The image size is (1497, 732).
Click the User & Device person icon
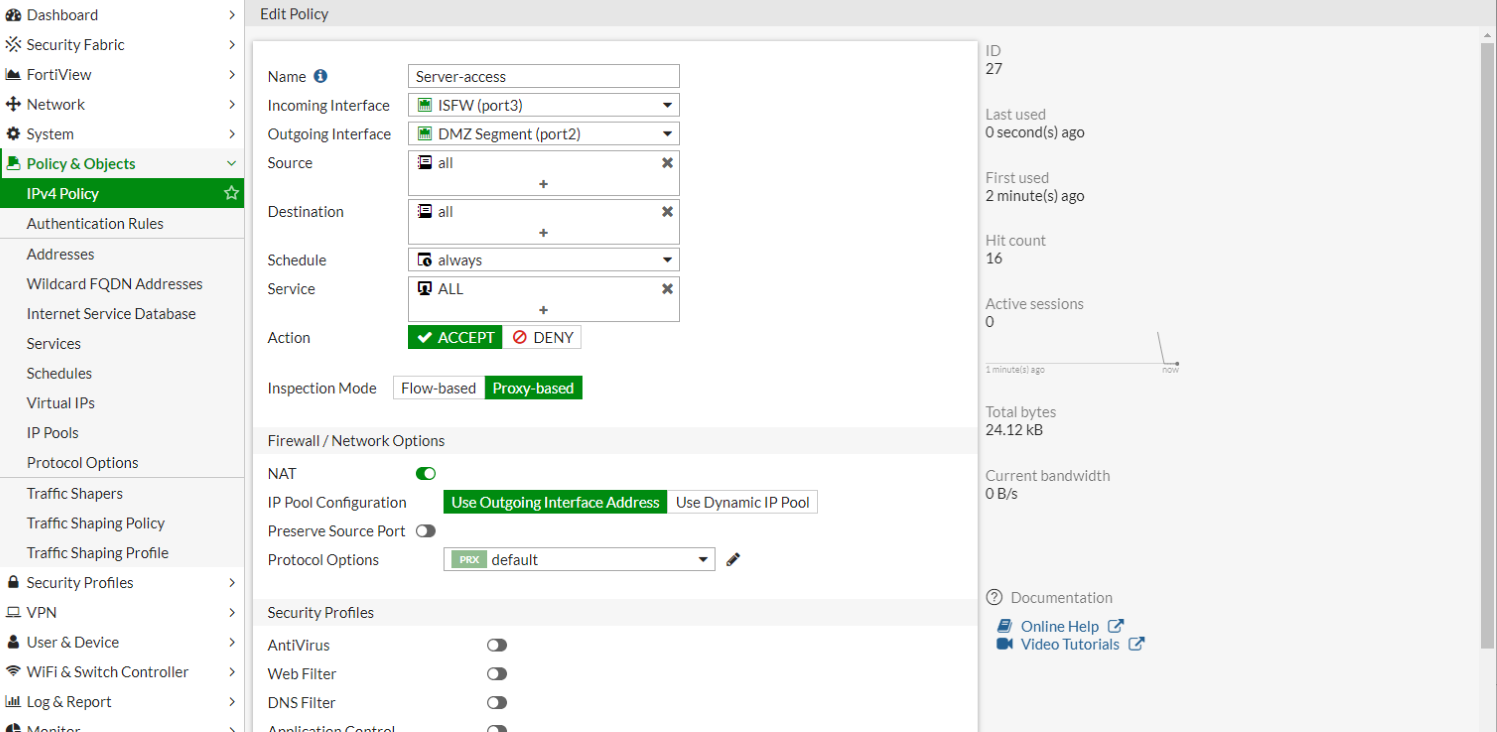click(14, 642)
